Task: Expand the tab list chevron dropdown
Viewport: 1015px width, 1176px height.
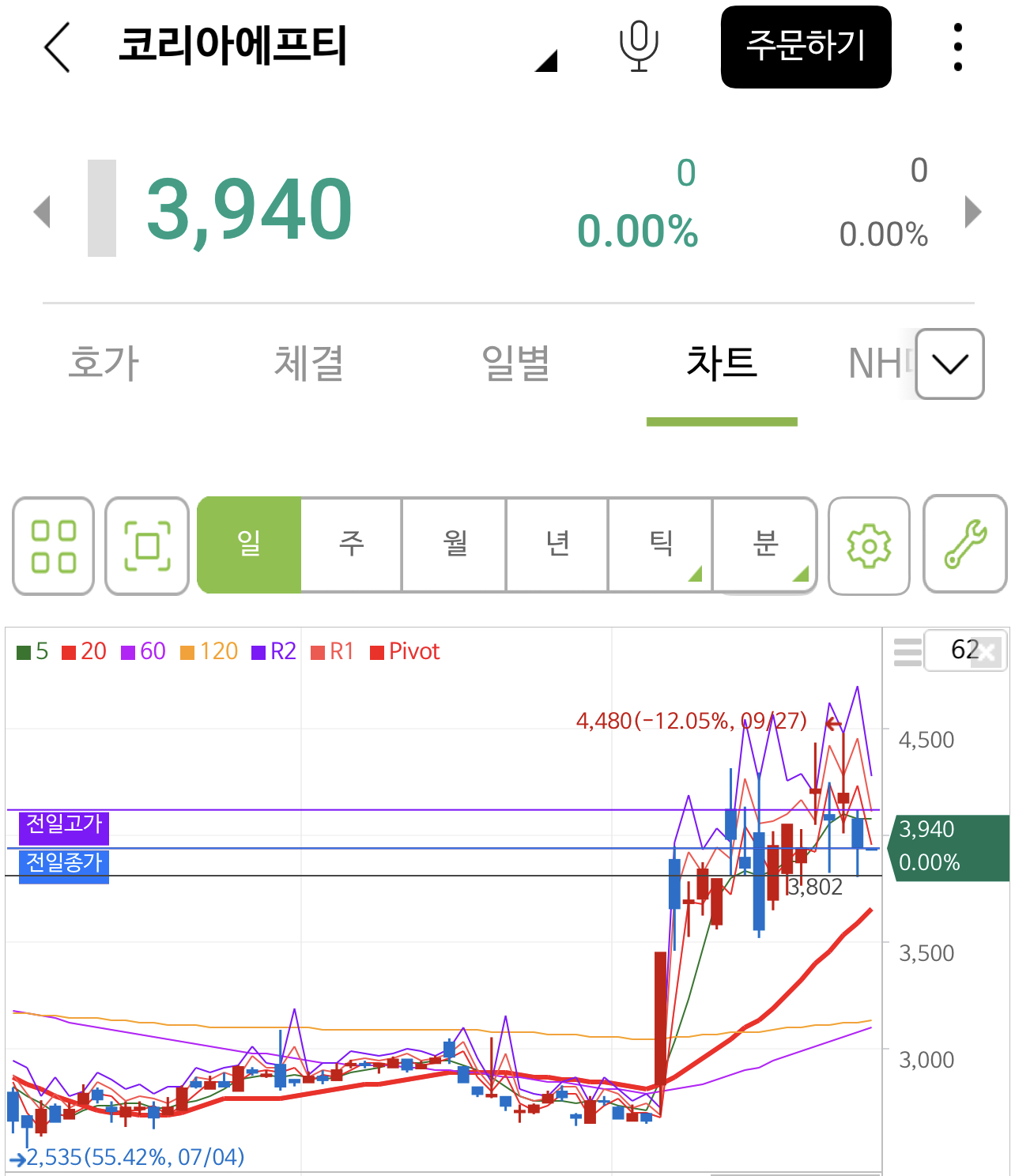Action: click(949, 364)
